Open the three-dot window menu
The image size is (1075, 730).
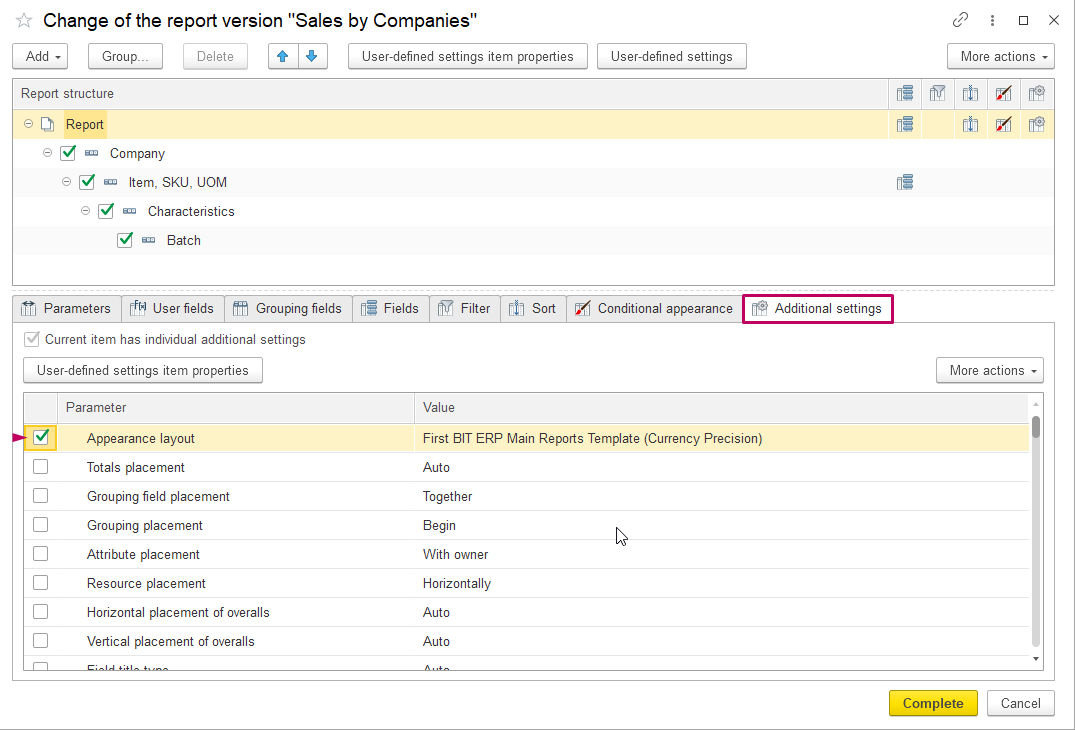[992, 21]
